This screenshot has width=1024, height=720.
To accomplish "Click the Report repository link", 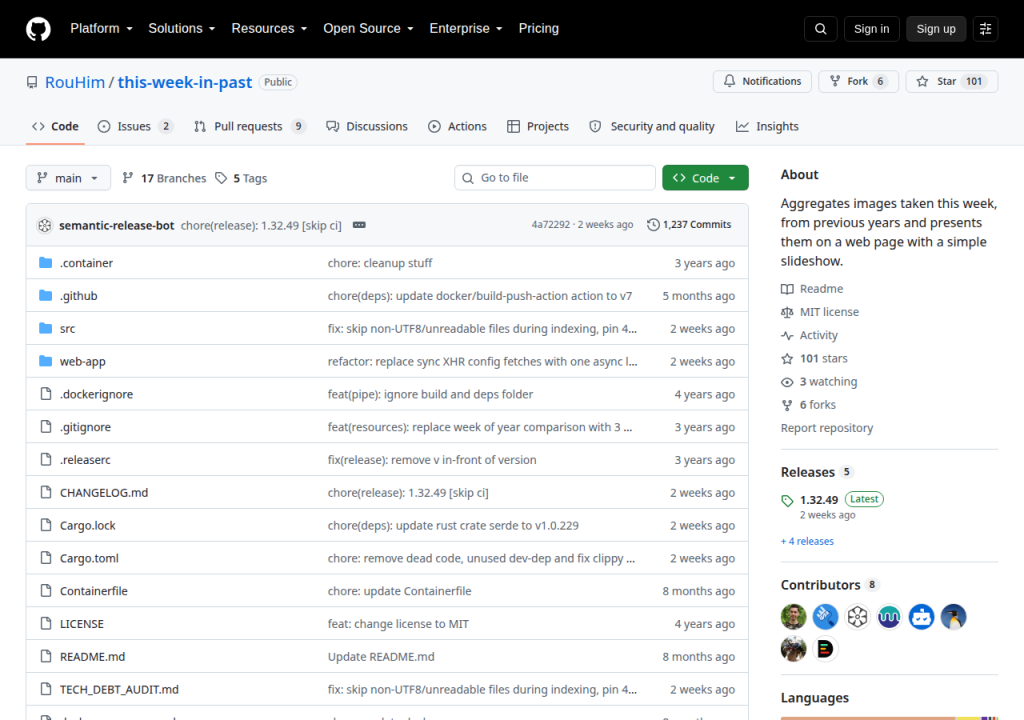I will (x=827, y=428).
